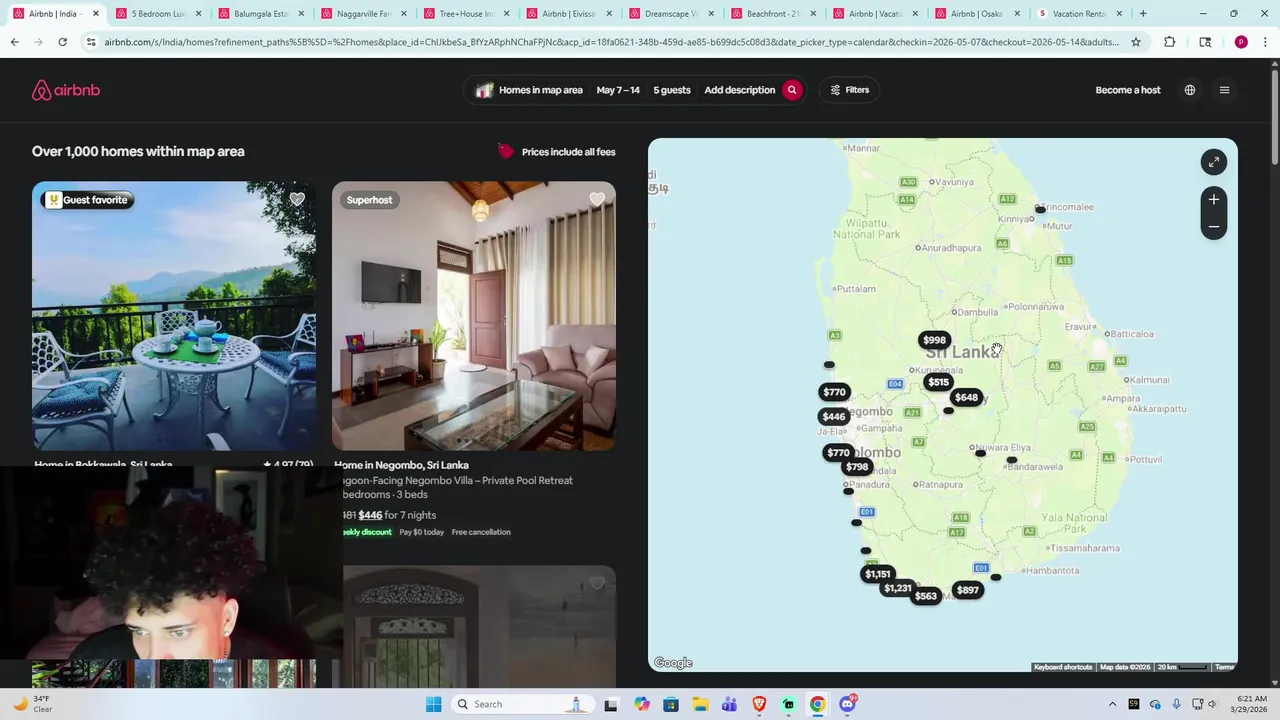This screenshot has height=720, width=1280.
Task: Open a new browser tab
Action: [x=1143, y=14]
